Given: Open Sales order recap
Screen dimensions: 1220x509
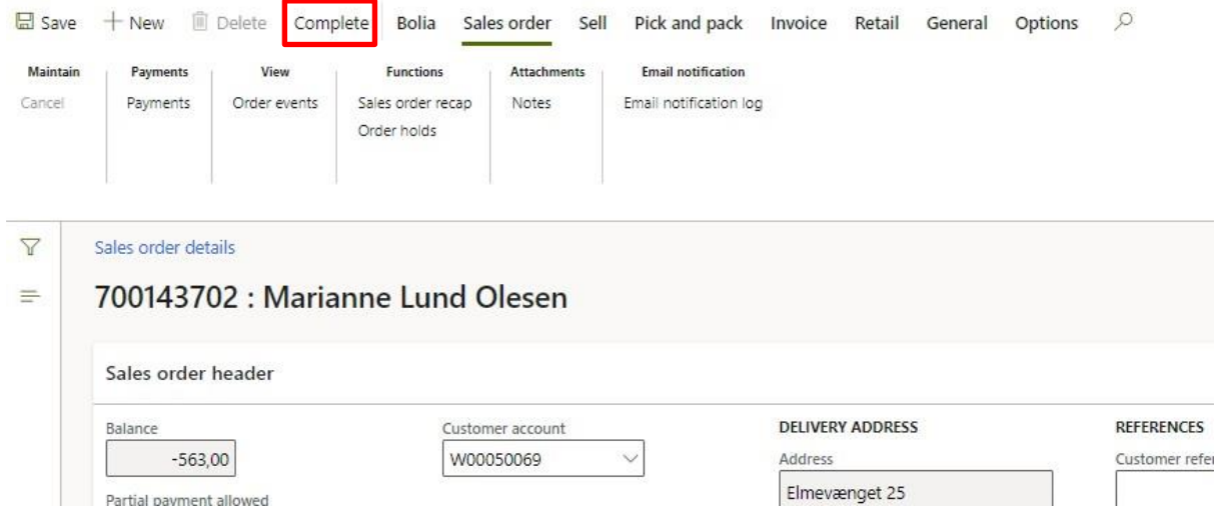Looking at the screenshot, I should [414, 103].
